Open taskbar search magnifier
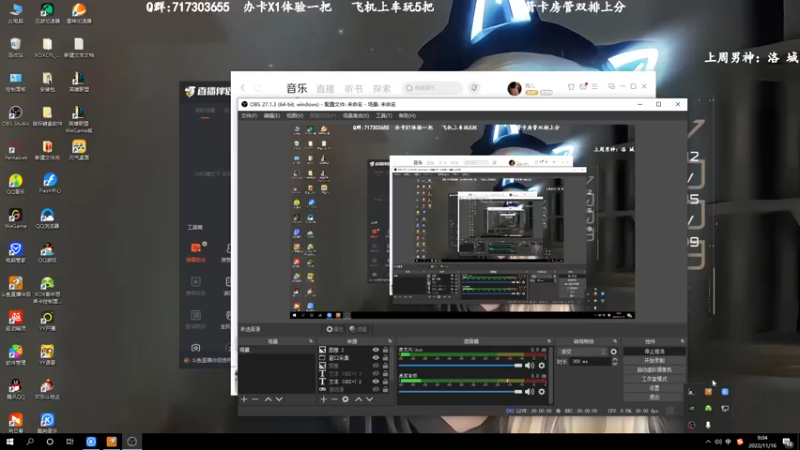The width and height of the screenshot is (800, 450). click(30, 442)
